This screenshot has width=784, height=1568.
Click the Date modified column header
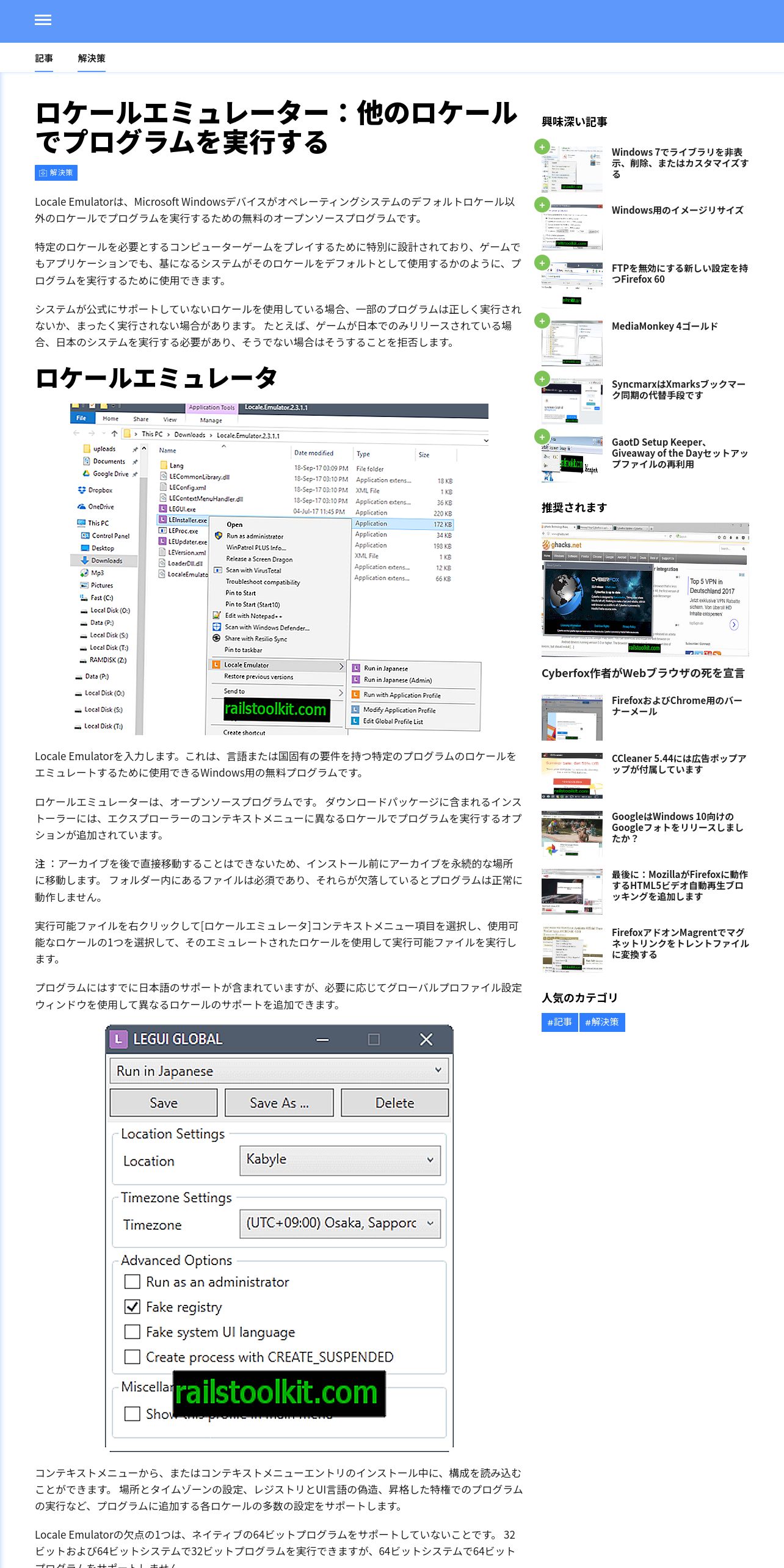point(314,453)
